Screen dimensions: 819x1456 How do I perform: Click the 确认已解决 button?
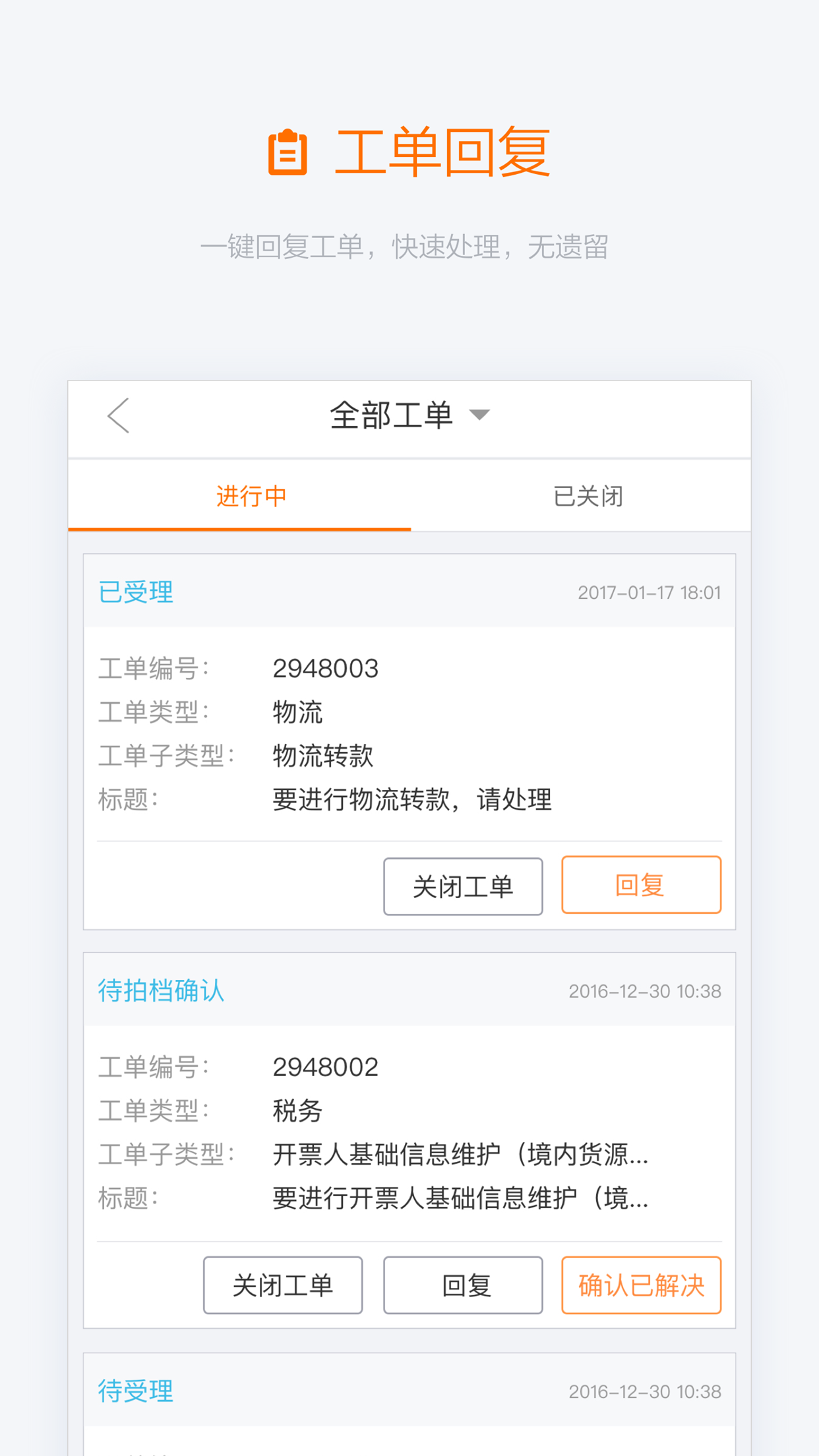pyautogui.click(x=641, y=1285)
